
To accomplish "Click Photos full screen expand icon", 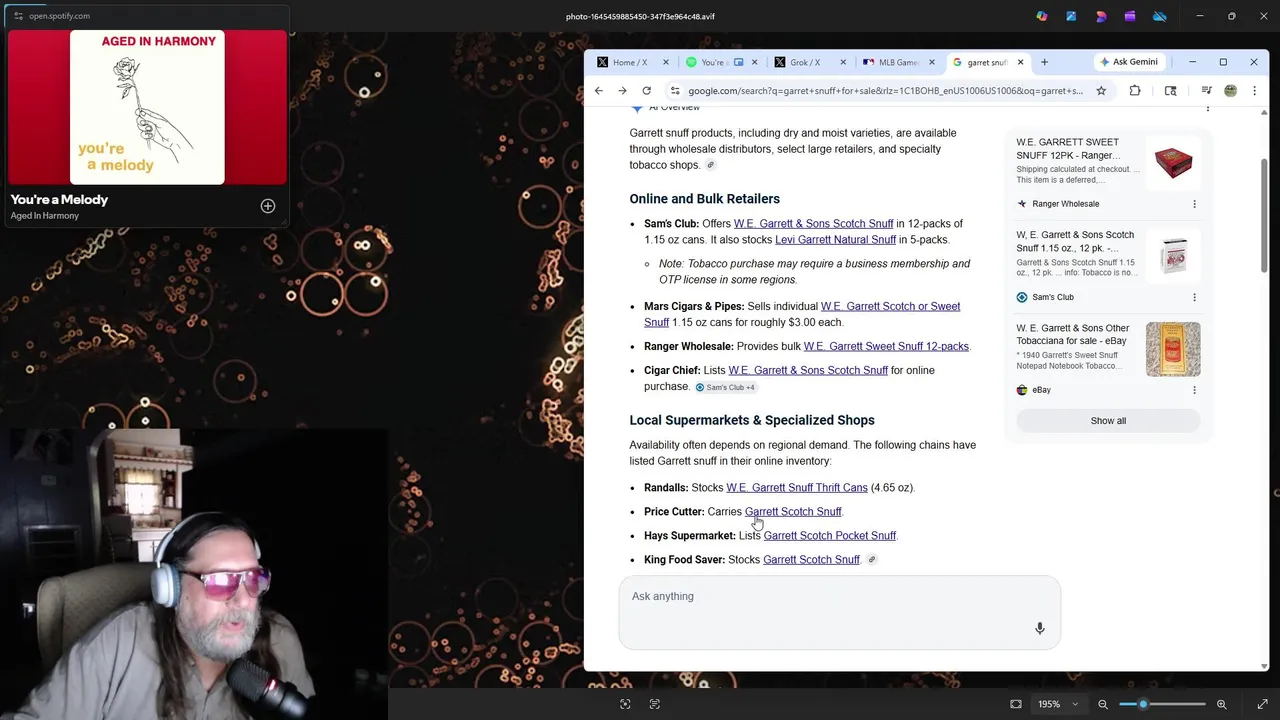I will [1262, 704].
